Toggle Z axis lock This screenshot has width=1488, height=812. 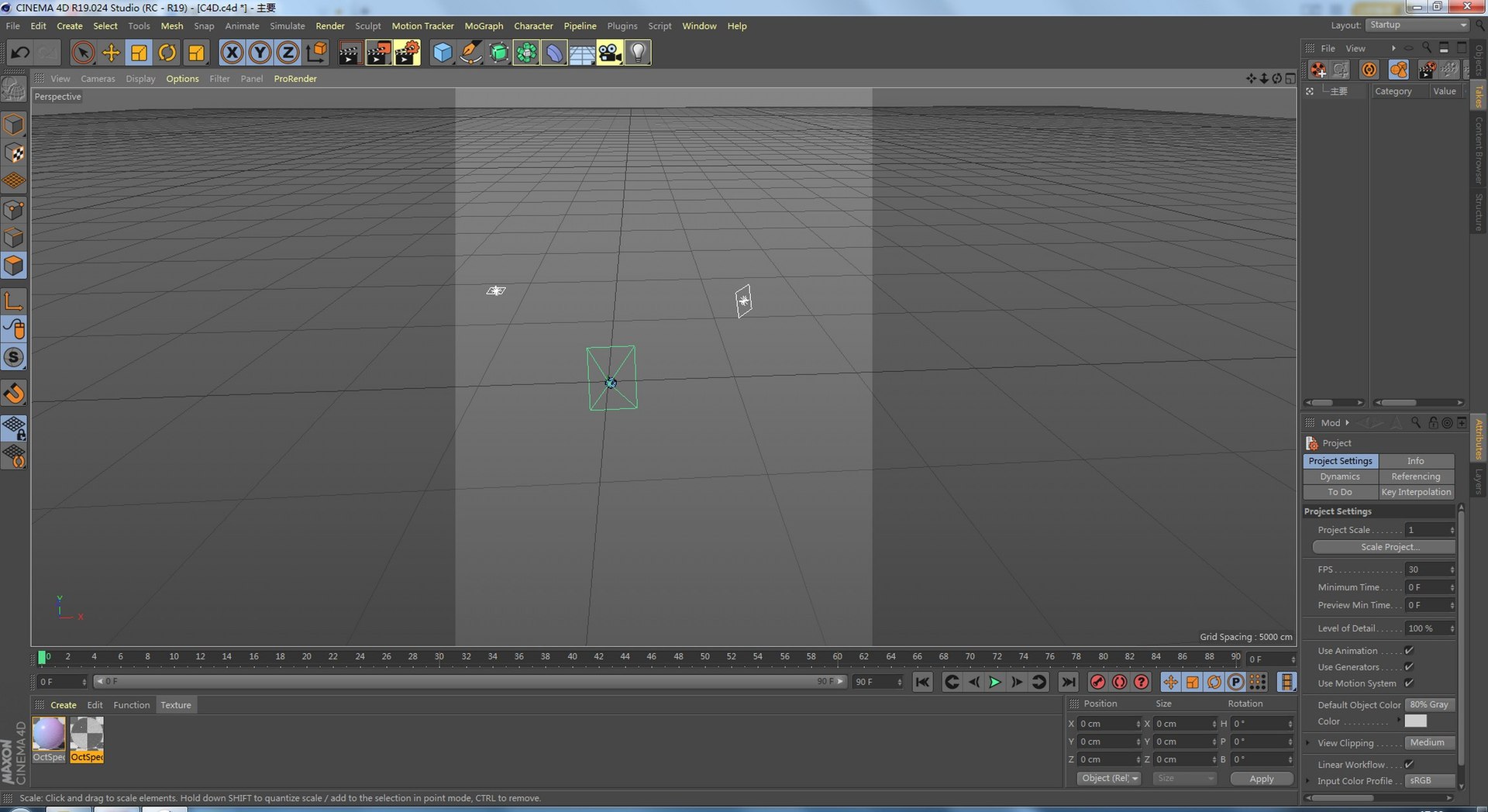coord(287,53)
